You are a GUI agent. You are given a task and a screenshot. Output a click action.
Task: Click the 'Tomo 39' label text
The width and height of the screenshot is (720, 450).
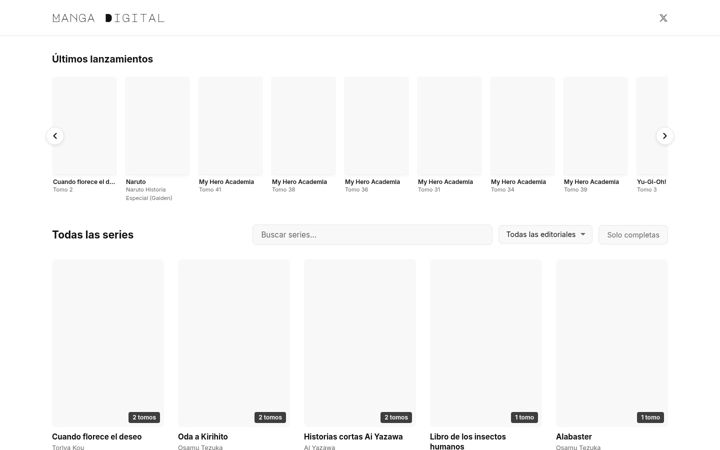tap(575, 190)
